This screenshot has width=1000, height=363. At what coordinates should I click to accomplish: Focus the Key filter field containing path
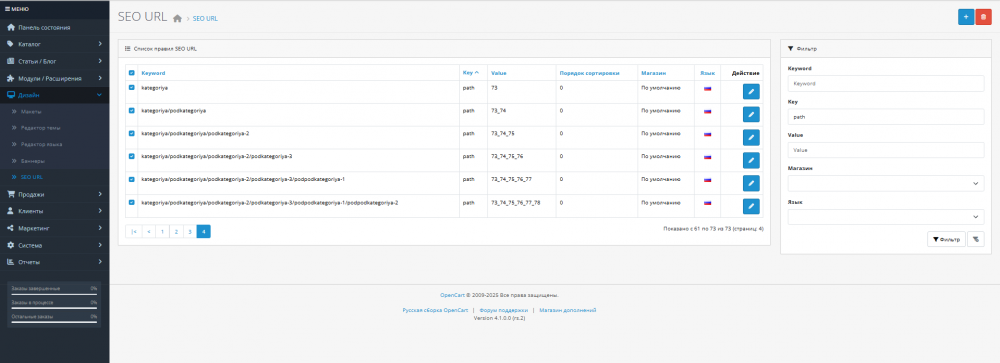886,117
